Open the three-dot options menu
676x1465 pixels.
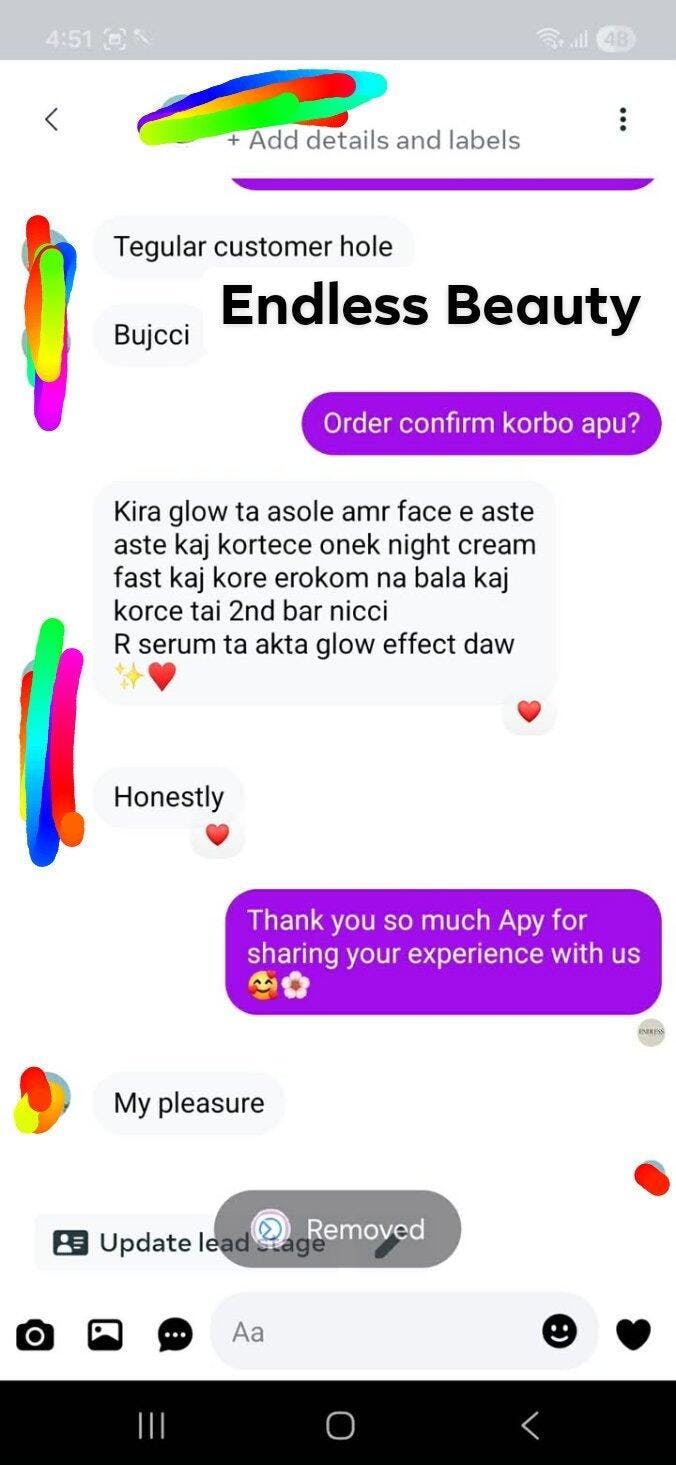tap(623, 120)
